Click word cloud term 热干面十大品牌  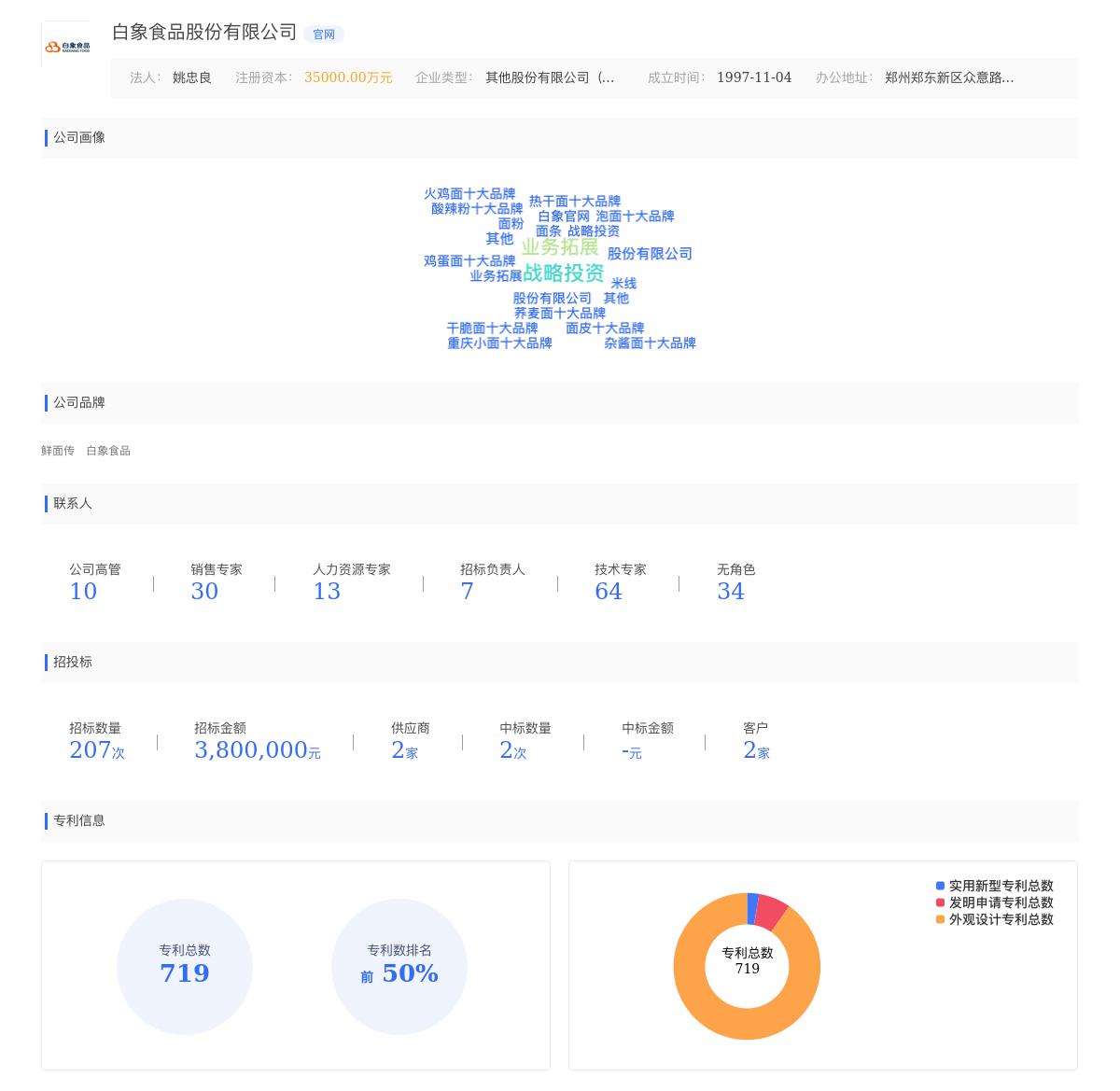point(575,202)
